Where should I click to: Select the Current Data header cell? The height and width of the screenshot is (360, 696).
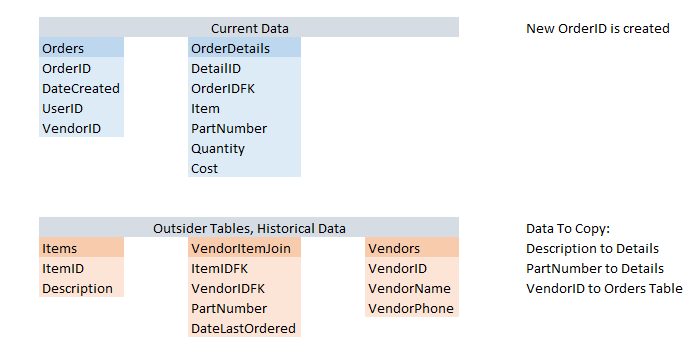click(x=249, y=27)
